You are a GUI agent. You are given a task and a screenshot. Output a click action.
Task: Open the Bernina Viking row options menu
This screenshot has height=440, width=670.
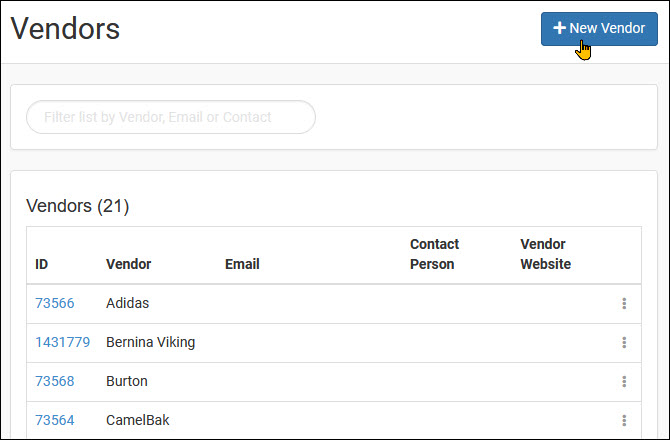click(x=624, y=342)
